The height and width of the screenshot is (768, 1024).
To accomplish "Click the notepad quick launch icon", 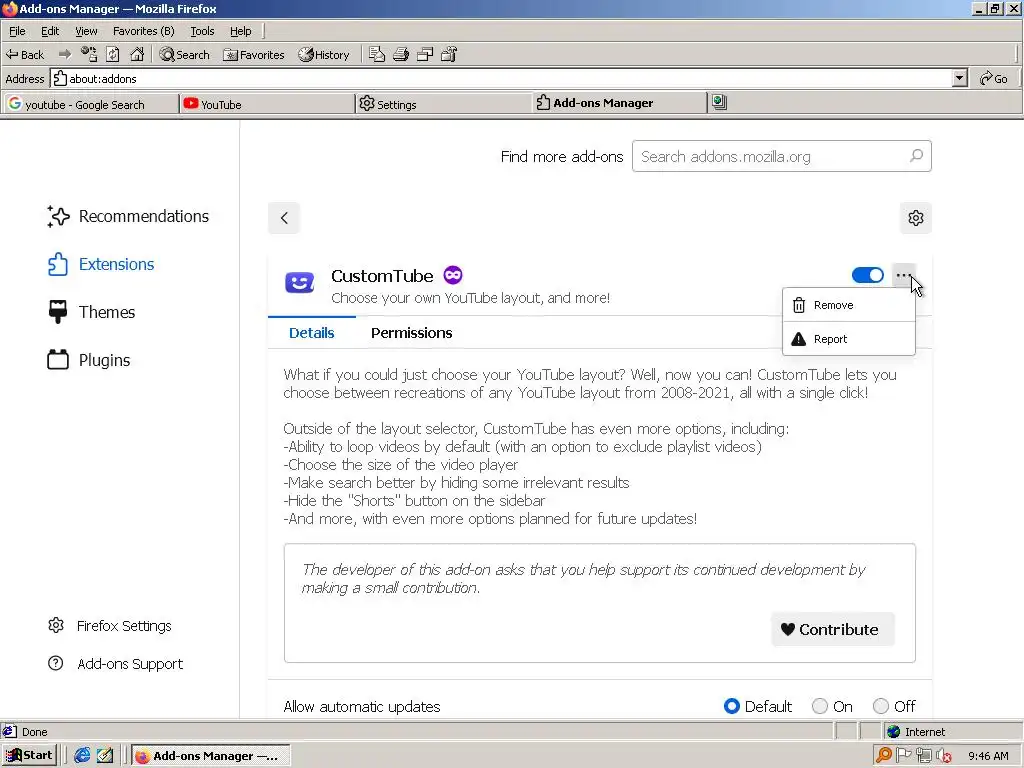I will coord(104,755).
